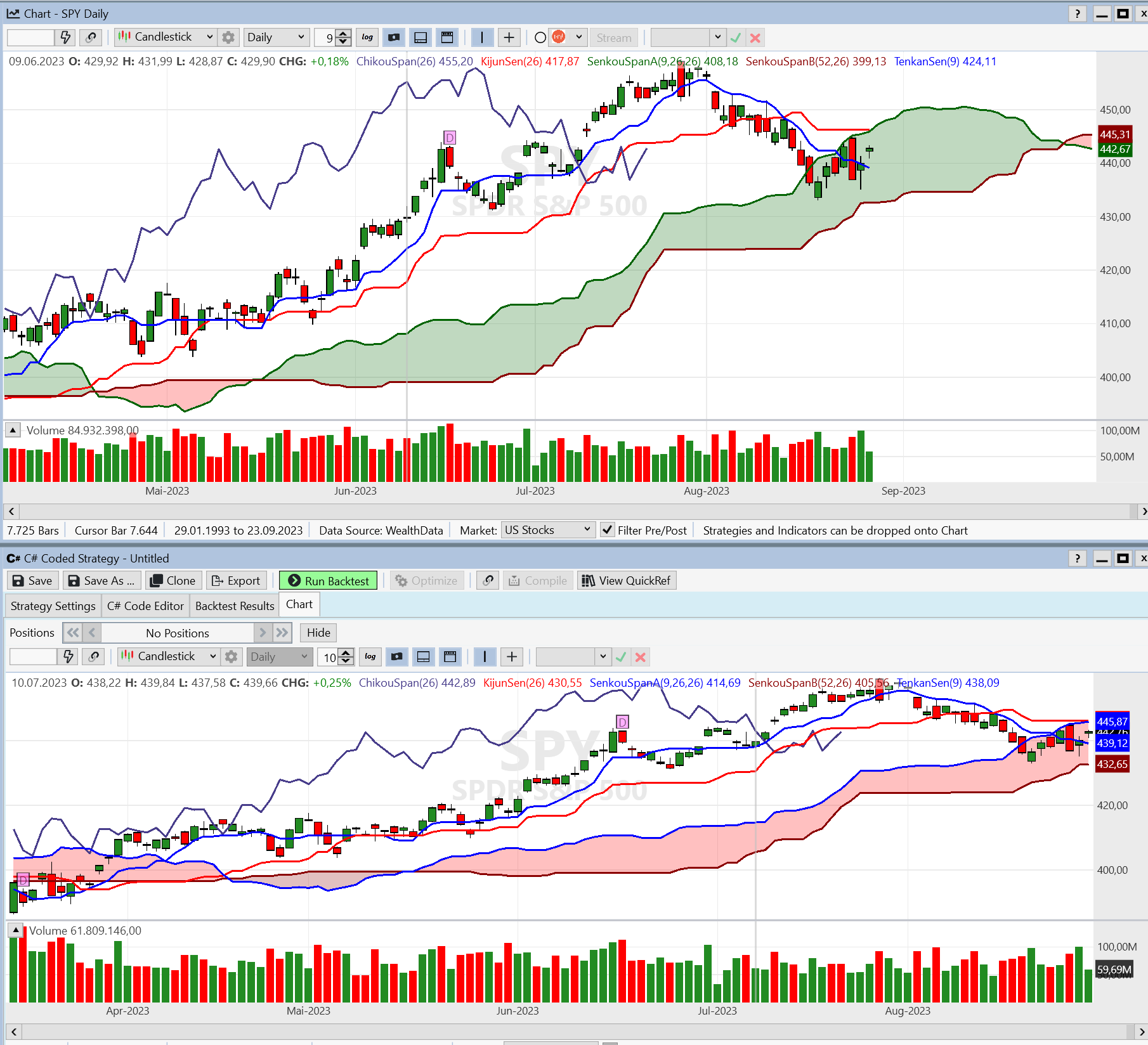Open chart style gear in strategy chart toolbar
Viewport: 1148px width, 1045px height.
click(232, 656)
